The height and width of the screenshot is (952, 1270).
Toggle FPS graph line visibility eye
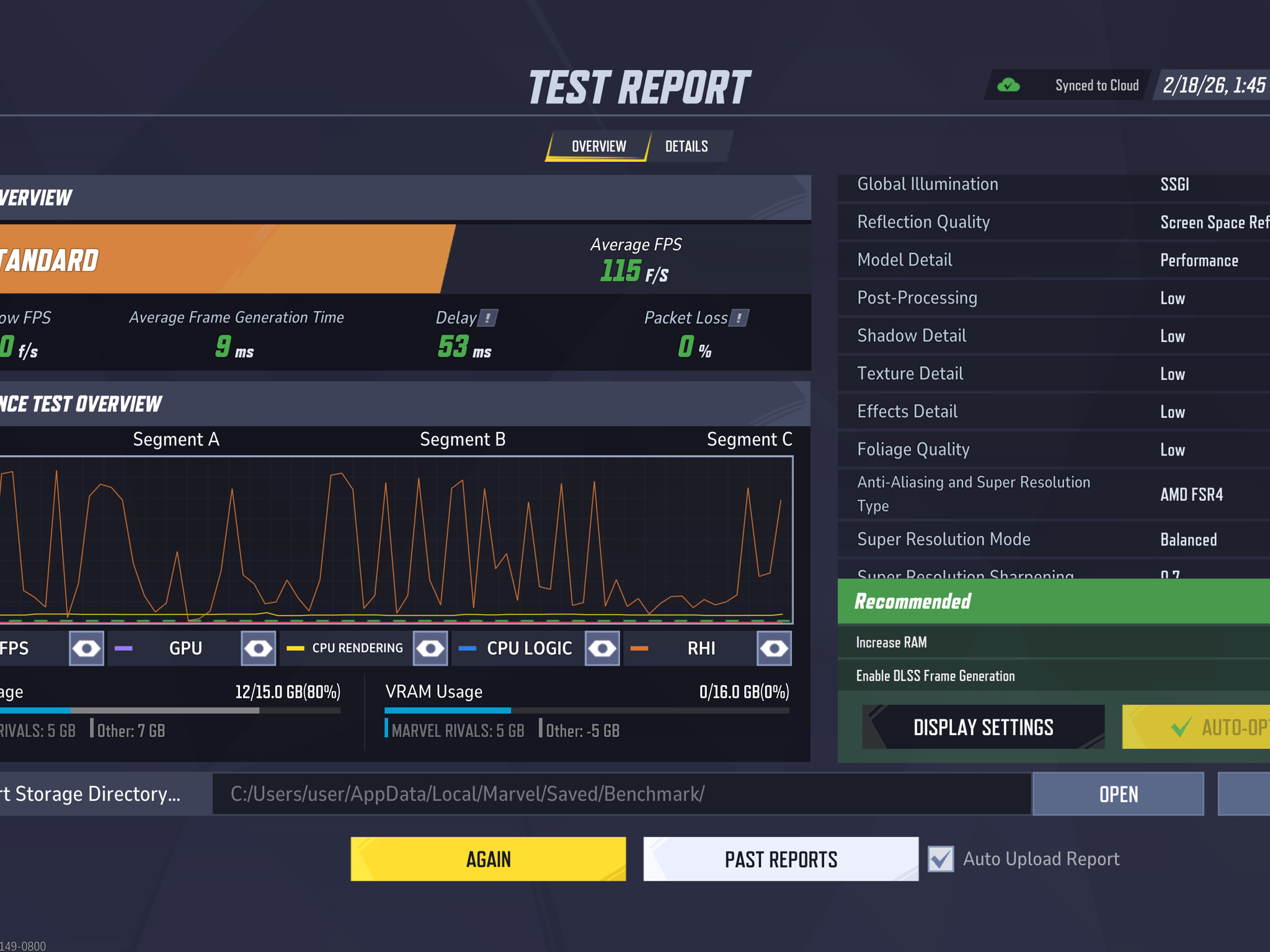[86, 648]
